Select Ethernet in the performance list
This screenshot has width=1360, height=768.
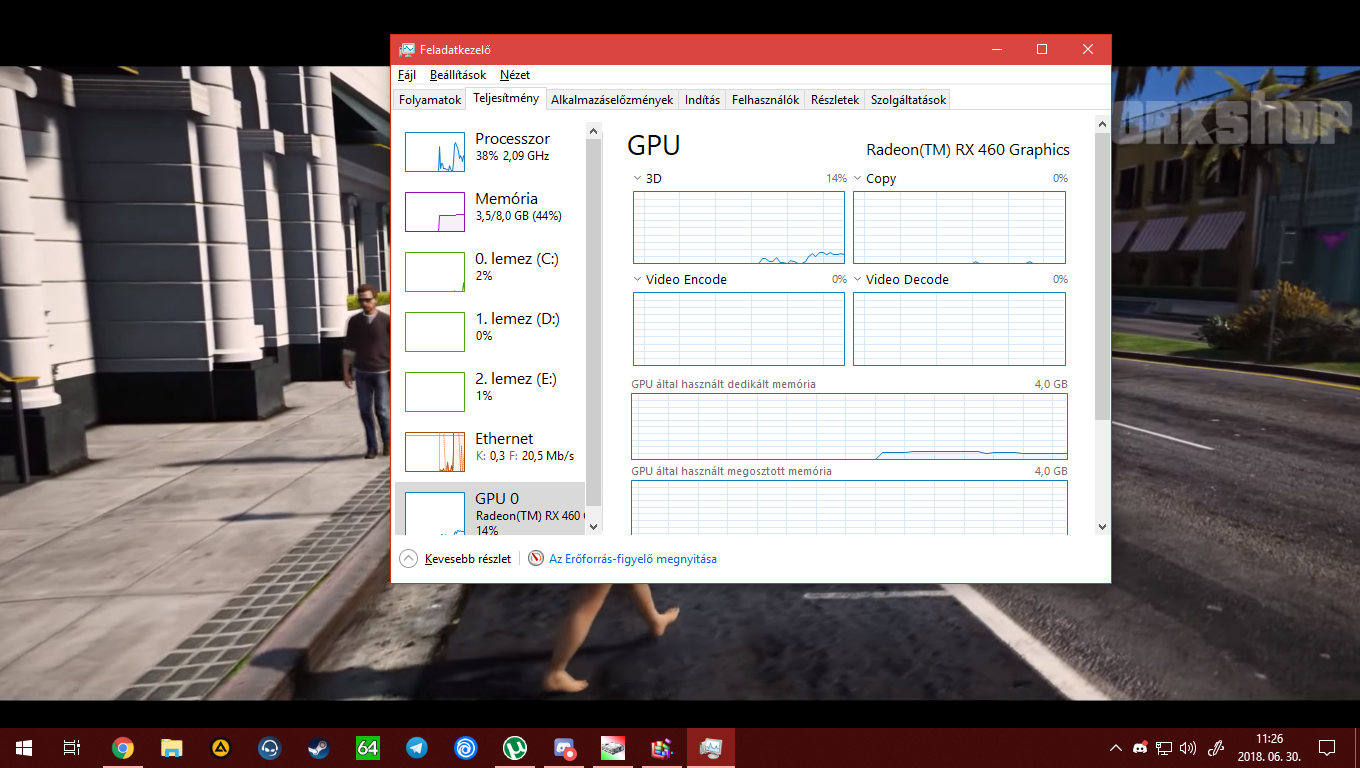tap(490, 451)
